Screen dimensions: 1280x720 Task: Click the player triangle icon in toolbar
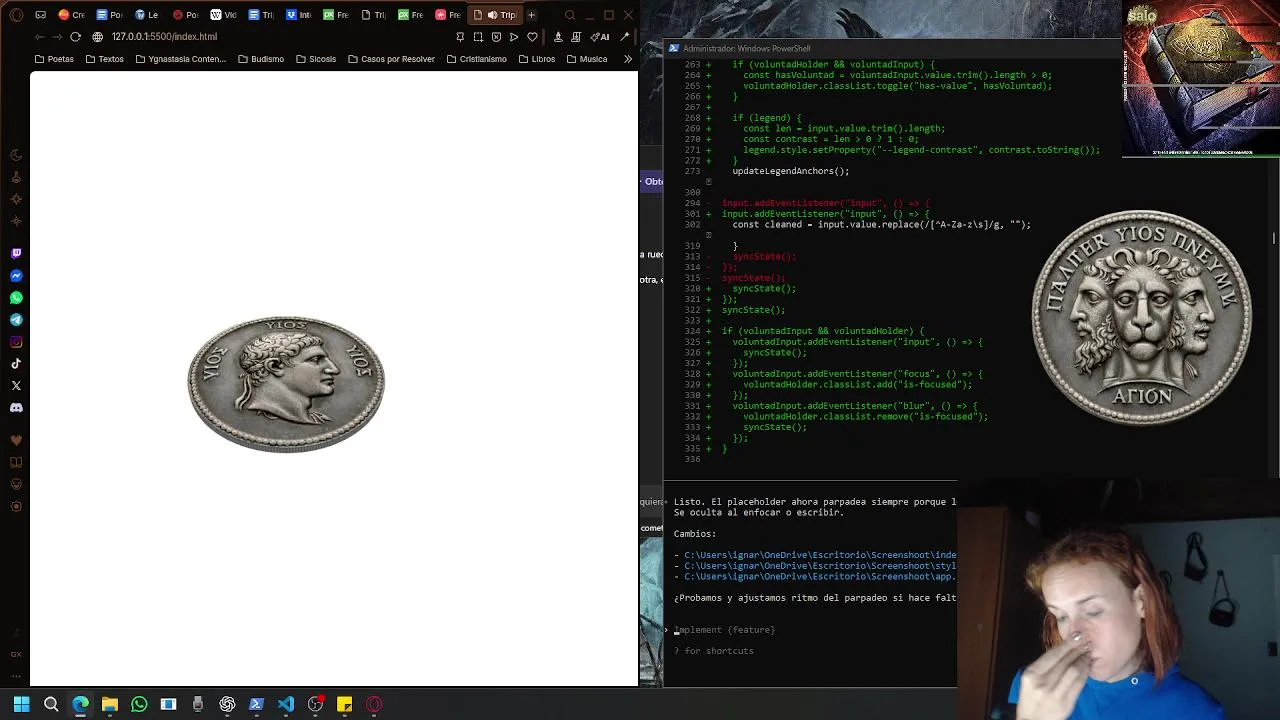tap(514, 37)
